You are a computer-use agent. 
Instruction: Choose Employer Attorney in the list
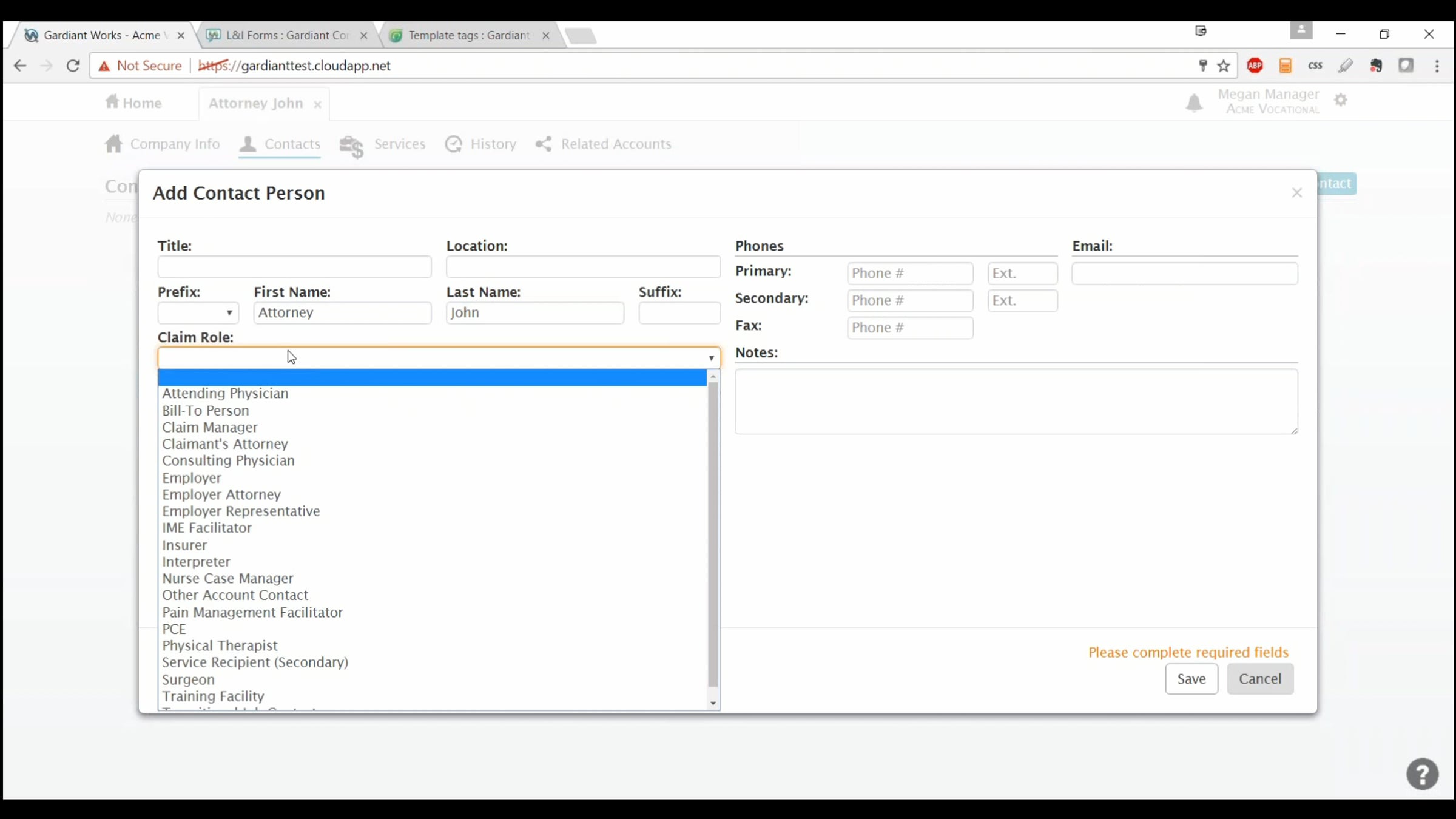[x=221, y=494]
